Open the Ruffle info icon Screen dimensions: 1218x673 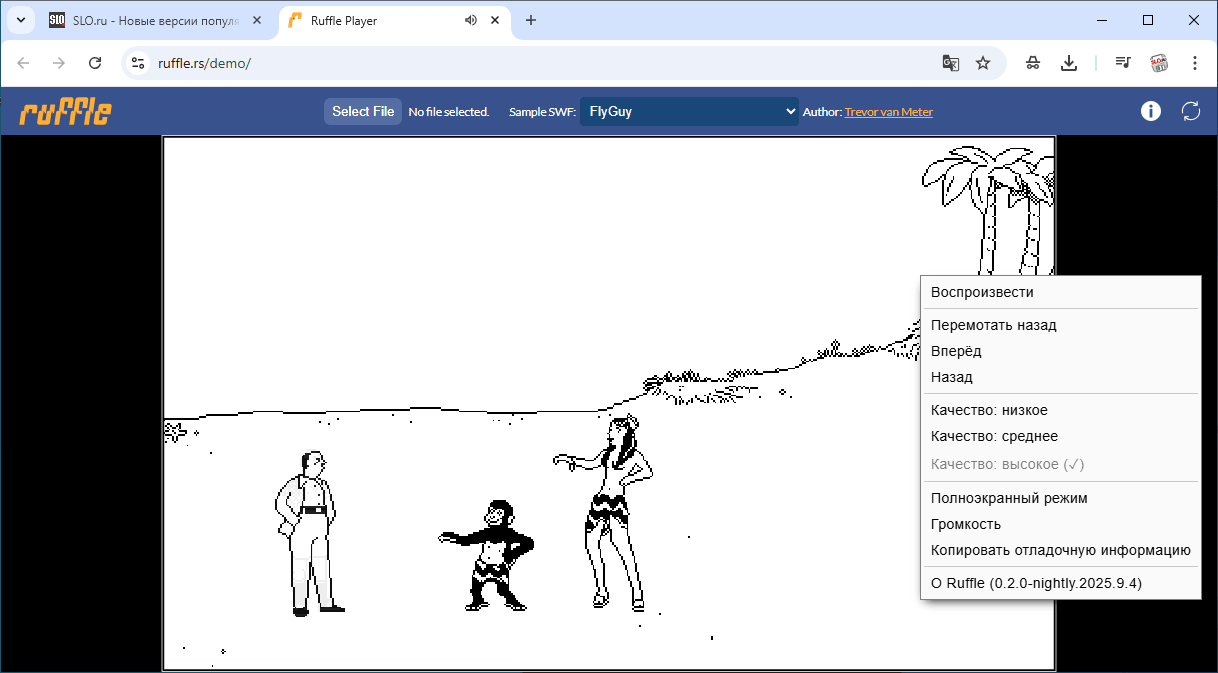pyautogui.click(x=1151, y=111)
